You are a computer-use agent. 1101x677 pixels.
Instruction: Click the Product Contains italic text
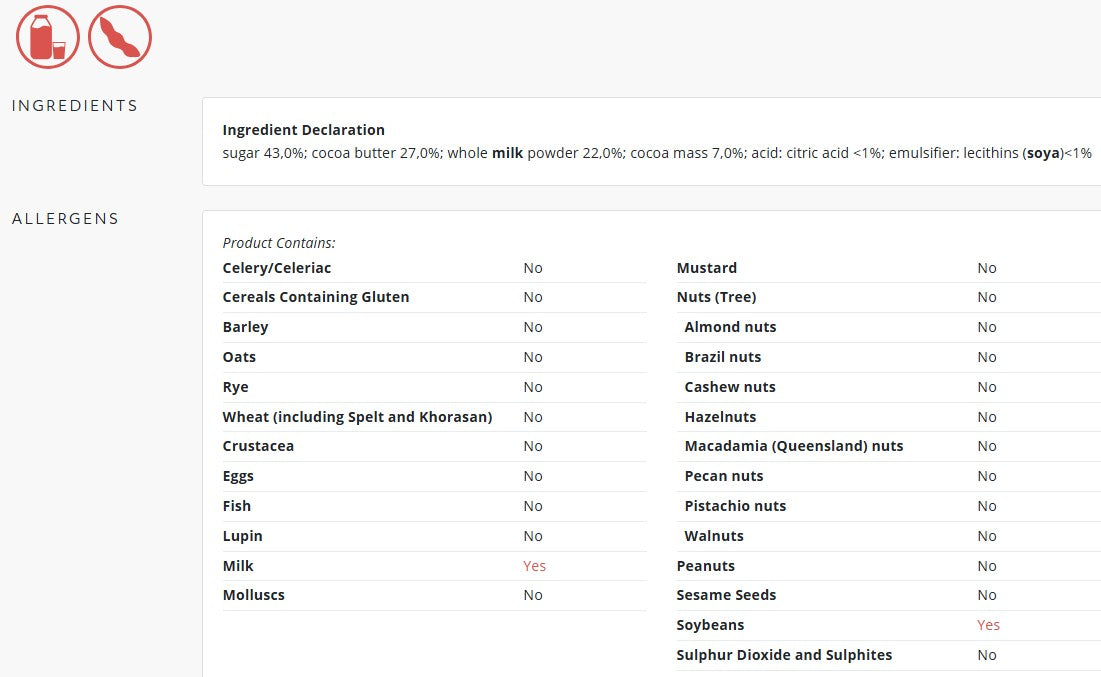pos(279,243)
